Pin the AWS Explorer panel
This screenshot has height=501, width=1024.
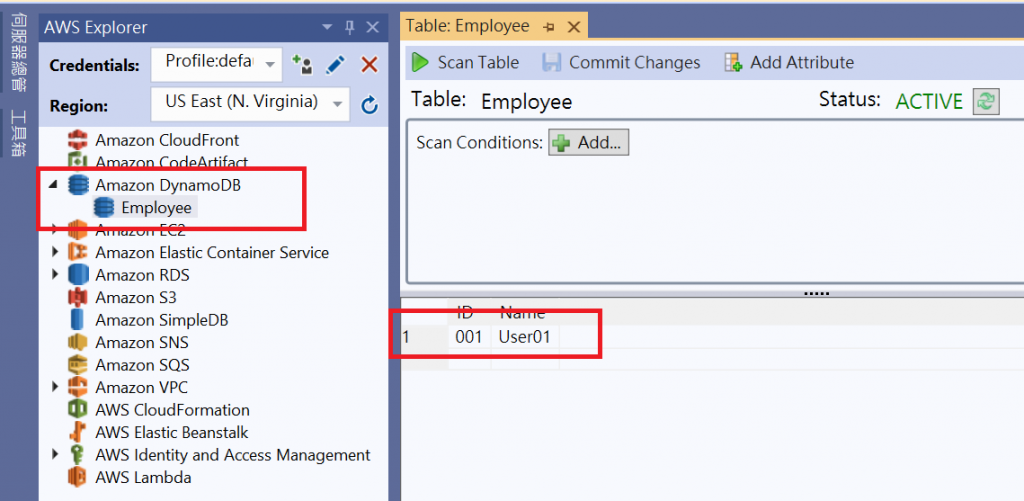tap(349, 27)
